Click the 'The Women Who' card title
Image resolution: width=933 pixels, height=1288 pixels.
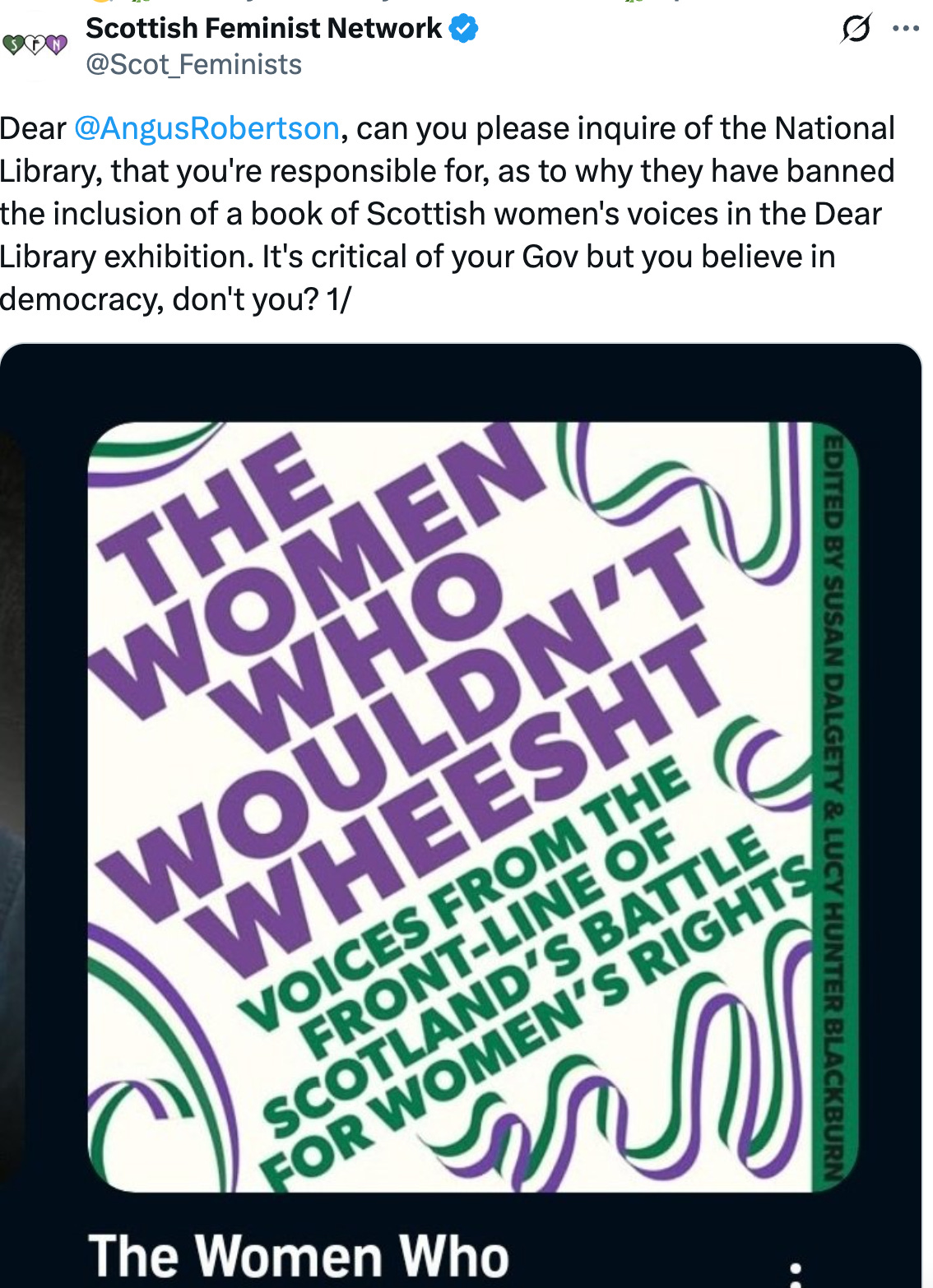[x=299, y=1256]
